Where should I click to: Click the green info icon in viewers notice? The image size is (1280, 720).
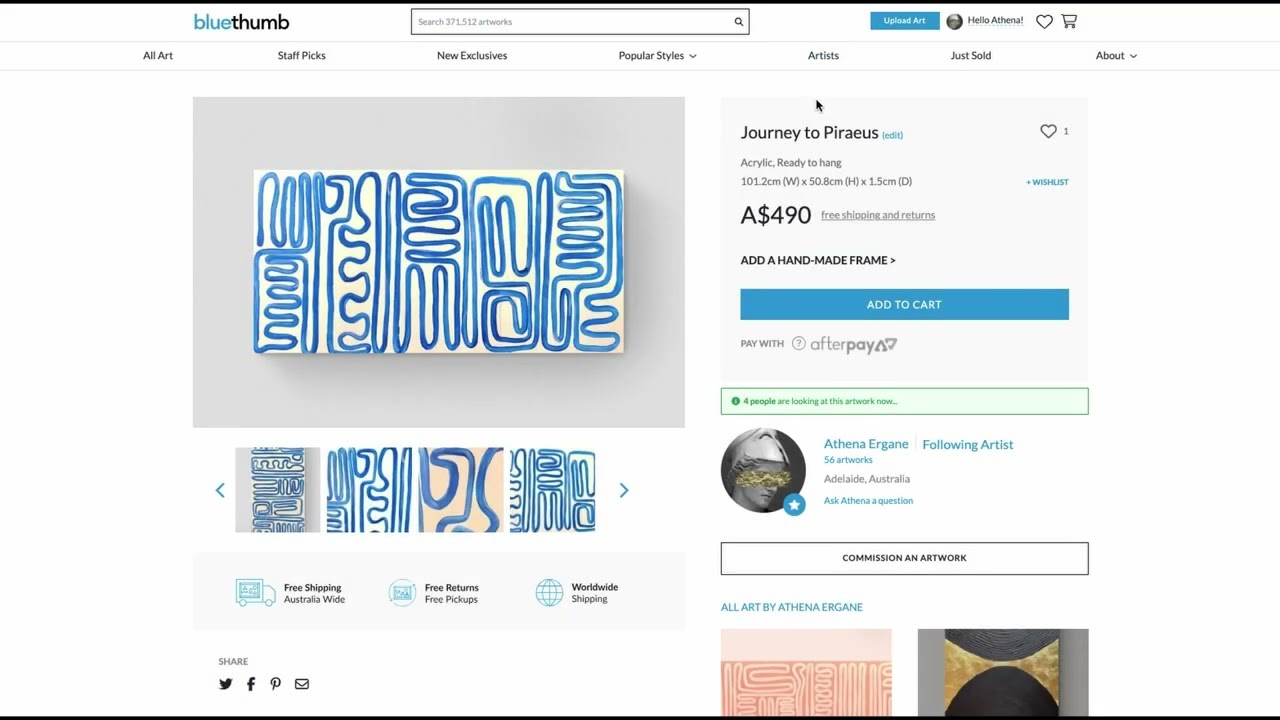pos(736,401)
